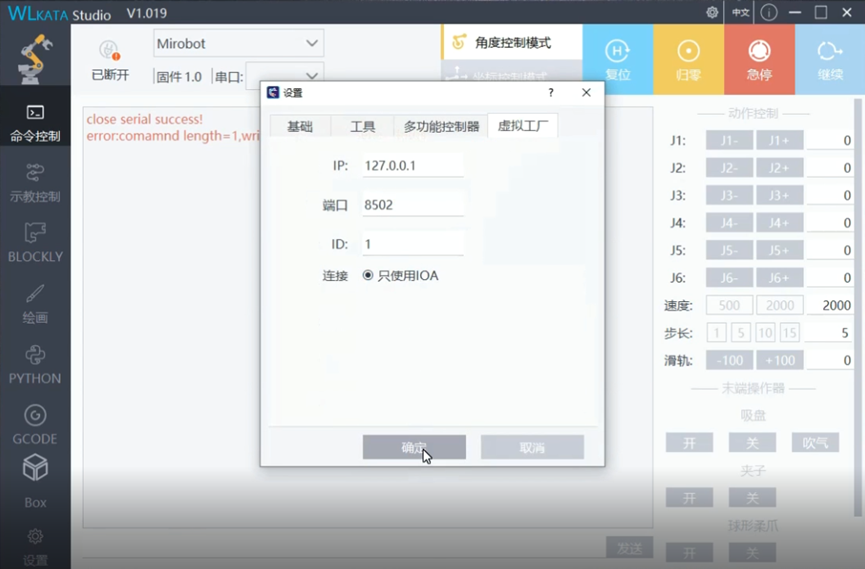Screen dimensions: 865x569
Task: Cancel the dialog with 取消
Action: click(x=532, y=447)
